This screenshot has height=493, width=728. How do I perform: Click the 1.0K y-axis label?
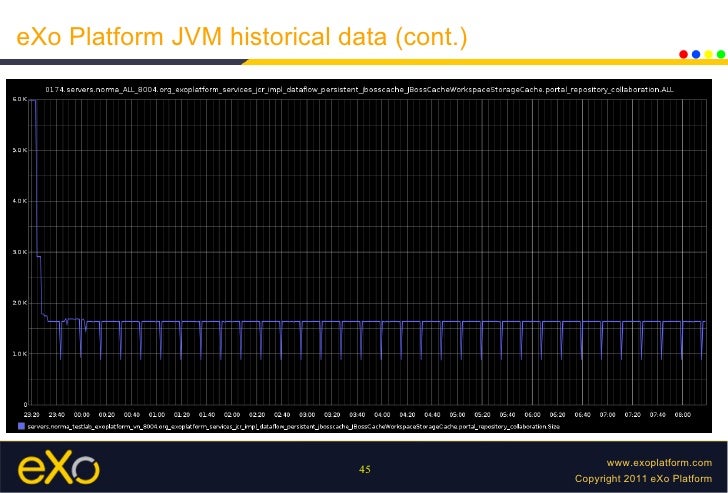[x=20, y=354]
